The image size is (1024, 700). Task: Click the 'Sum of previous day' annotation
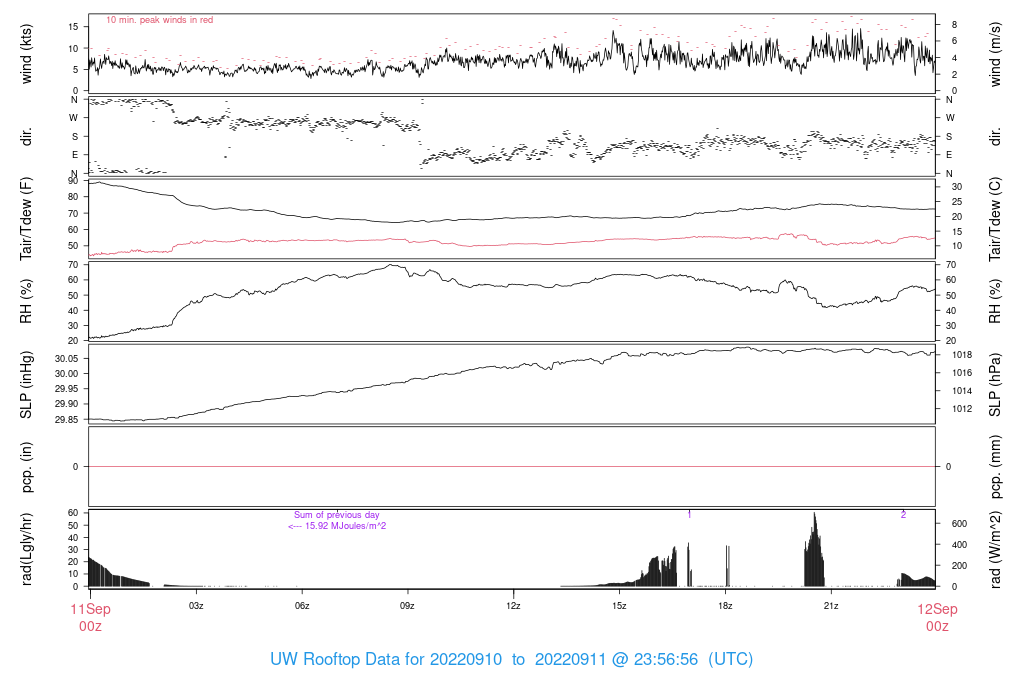click(x=336, y=515)
